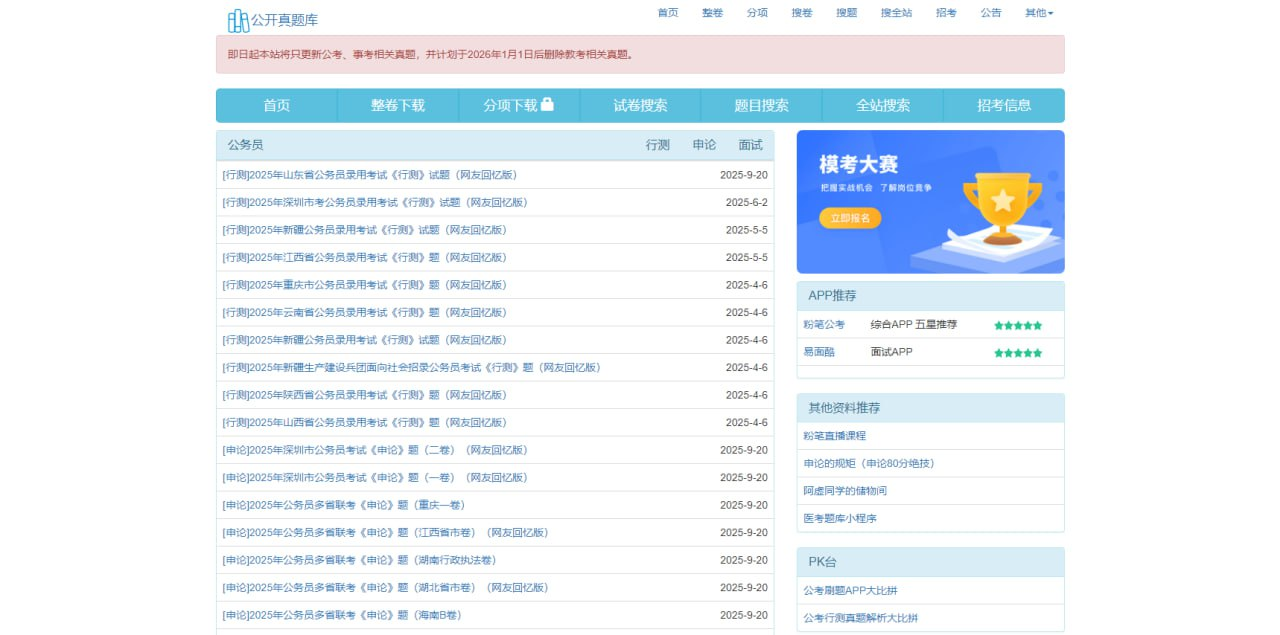This screenshot has width=1280, height=635.
Task: Go to 试卷搜索 in the blue navigation bar
Action: (640, 105)
